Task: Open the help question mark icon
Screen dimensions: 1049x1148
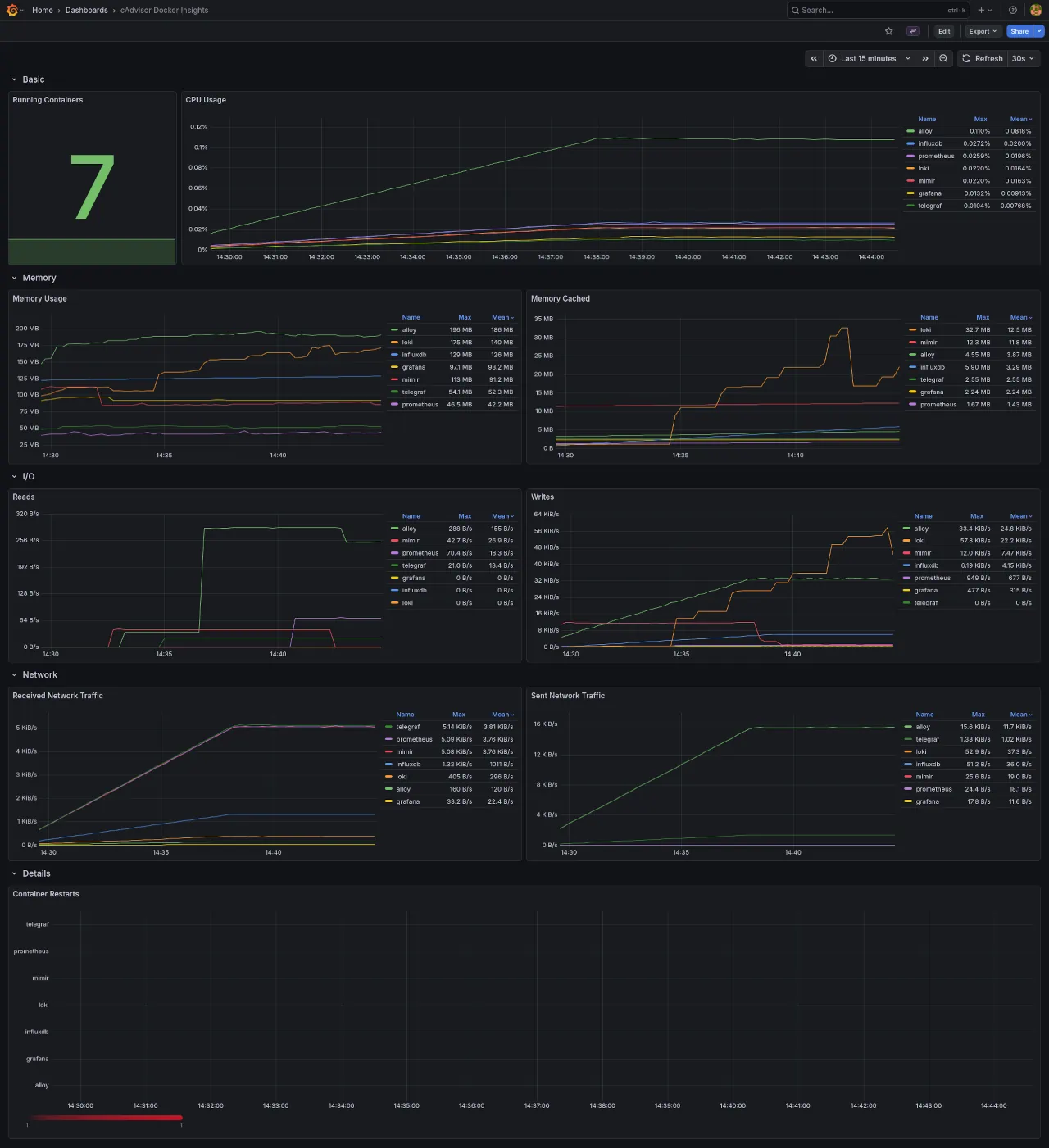Action: 1013,10
